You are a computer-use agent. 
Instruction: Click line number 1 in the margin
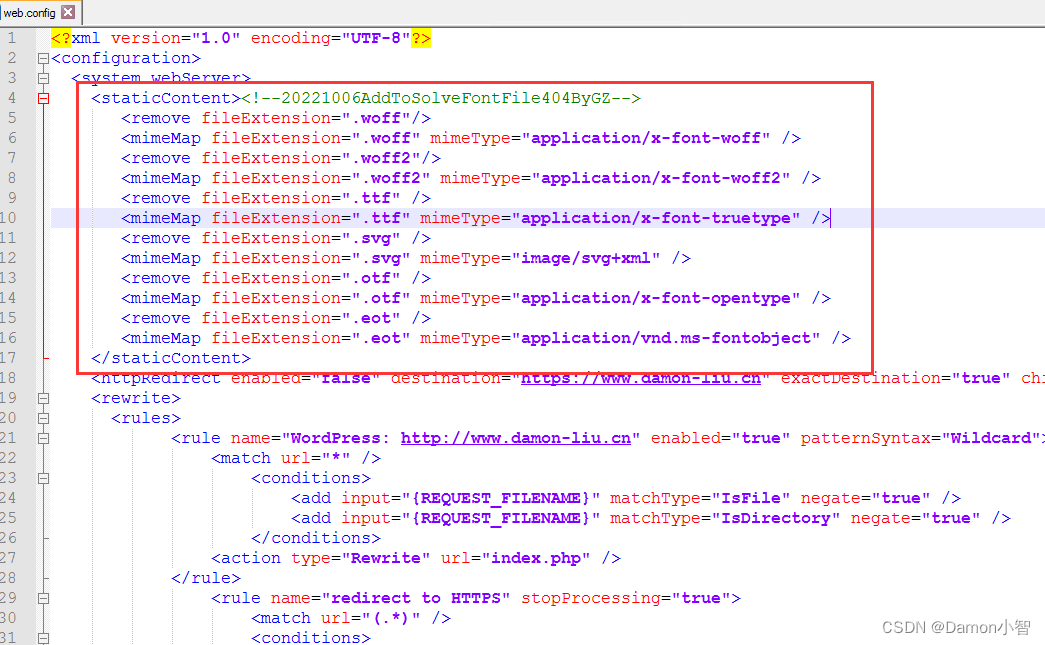point(11,38)
